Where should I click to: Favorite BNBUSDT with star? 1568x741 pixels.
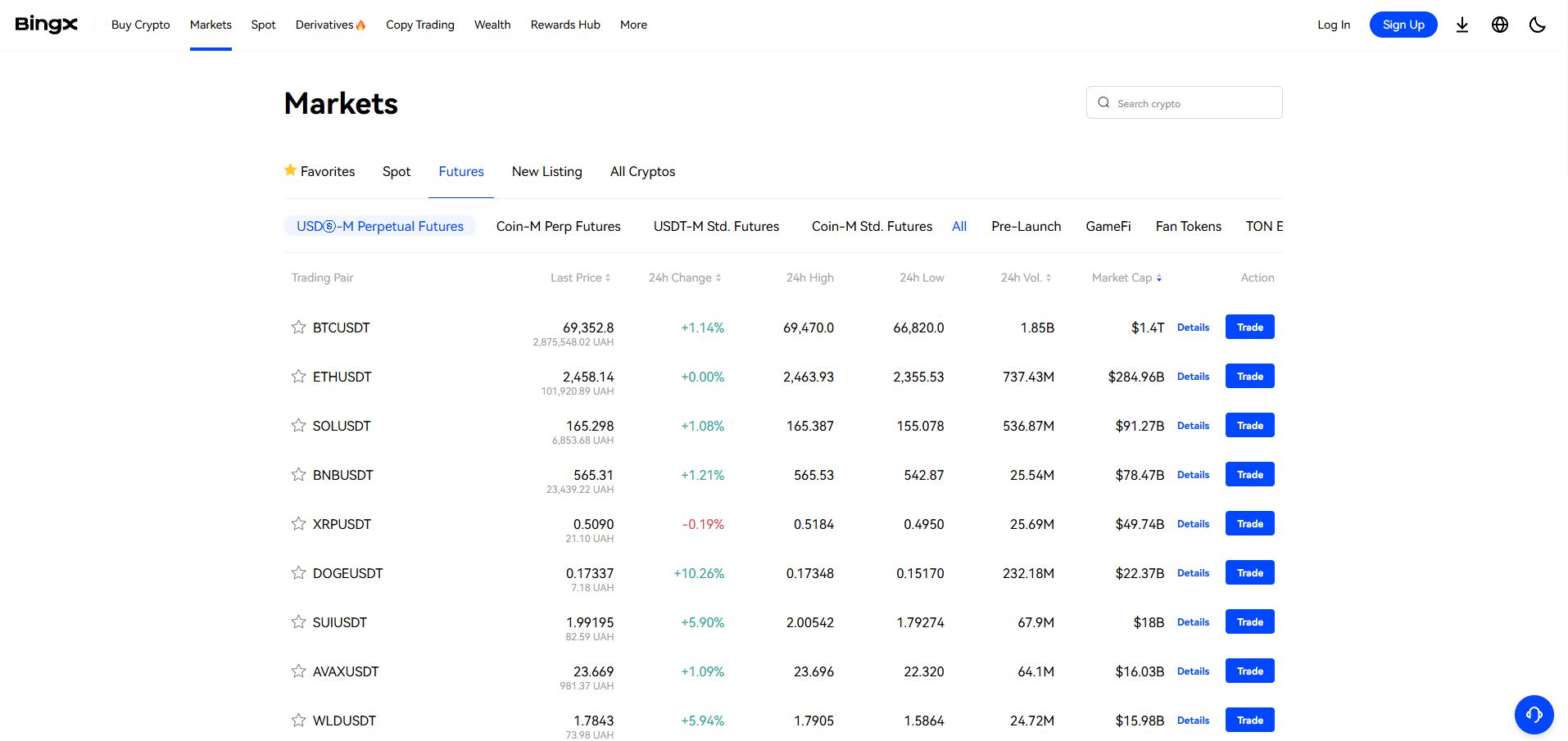[x=298, y=474]
